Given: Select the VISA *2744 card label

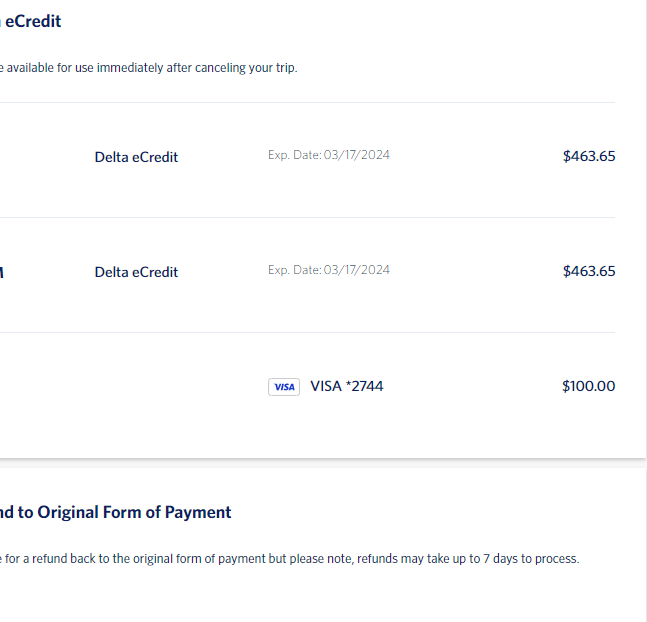Looking at the screenshot, I should 347,386.
